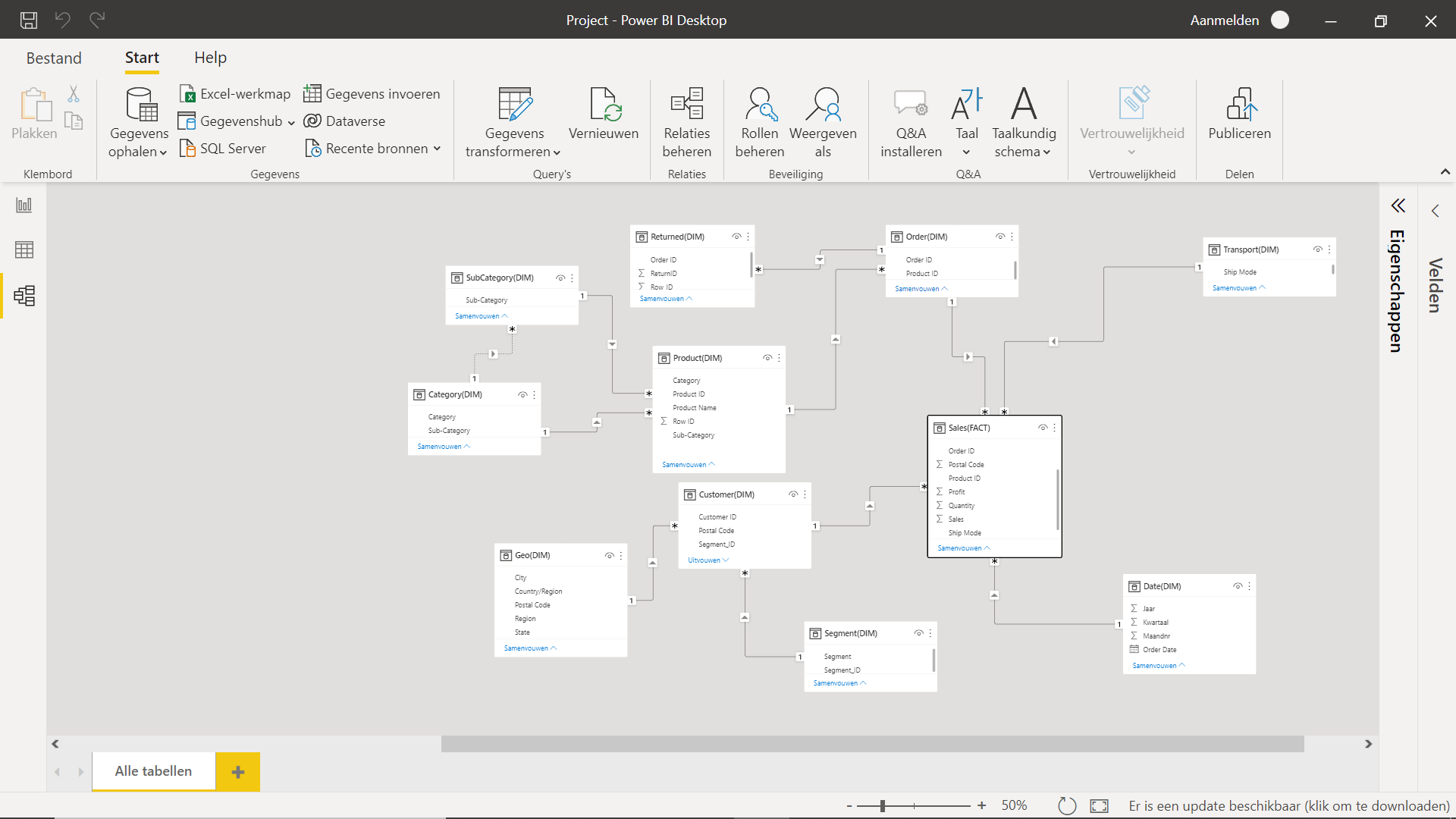Click the Save icon in title bar
This screenshot has width=1456, height=819.
(29, 20)
